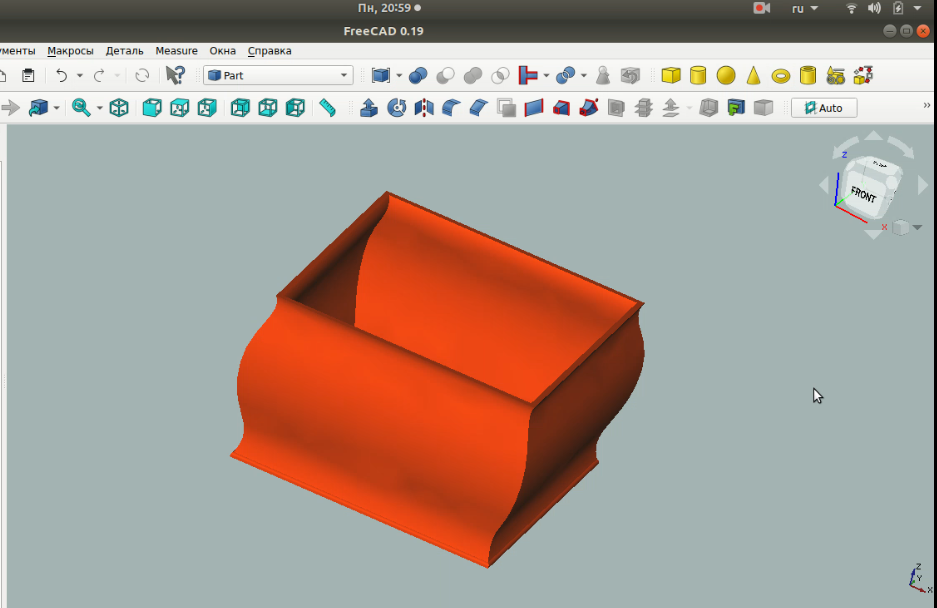Click the green F projection icon
This screenshot has height=608, width=937.
[x=736, y=108]
